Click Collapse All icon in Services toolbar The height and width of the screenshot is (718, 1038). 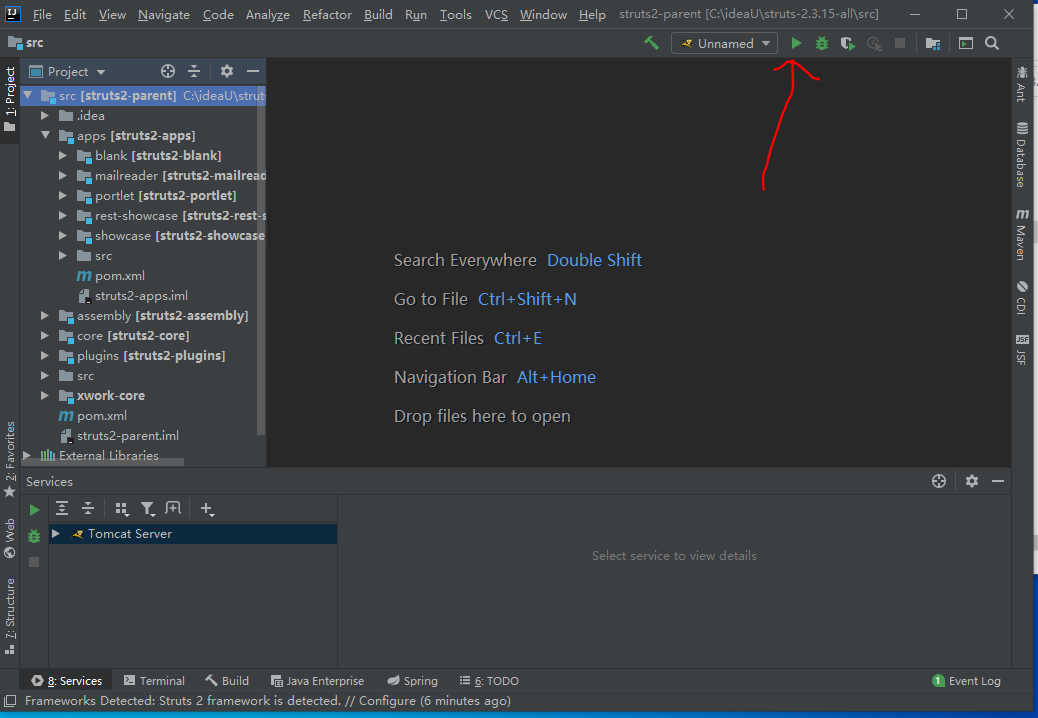click(88, 508)
